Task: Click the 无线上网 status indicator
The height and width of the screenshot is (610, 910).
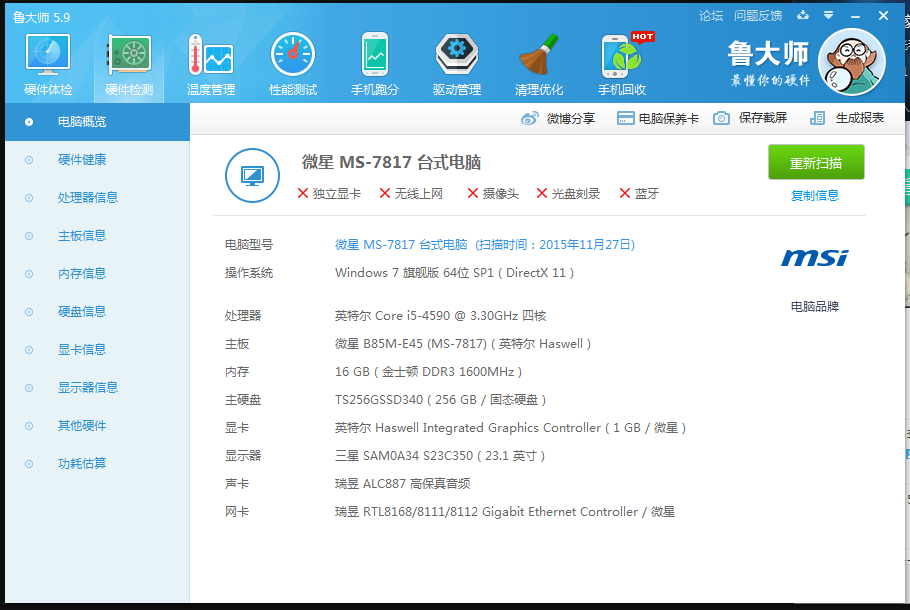Action: (x=411, y=194)
